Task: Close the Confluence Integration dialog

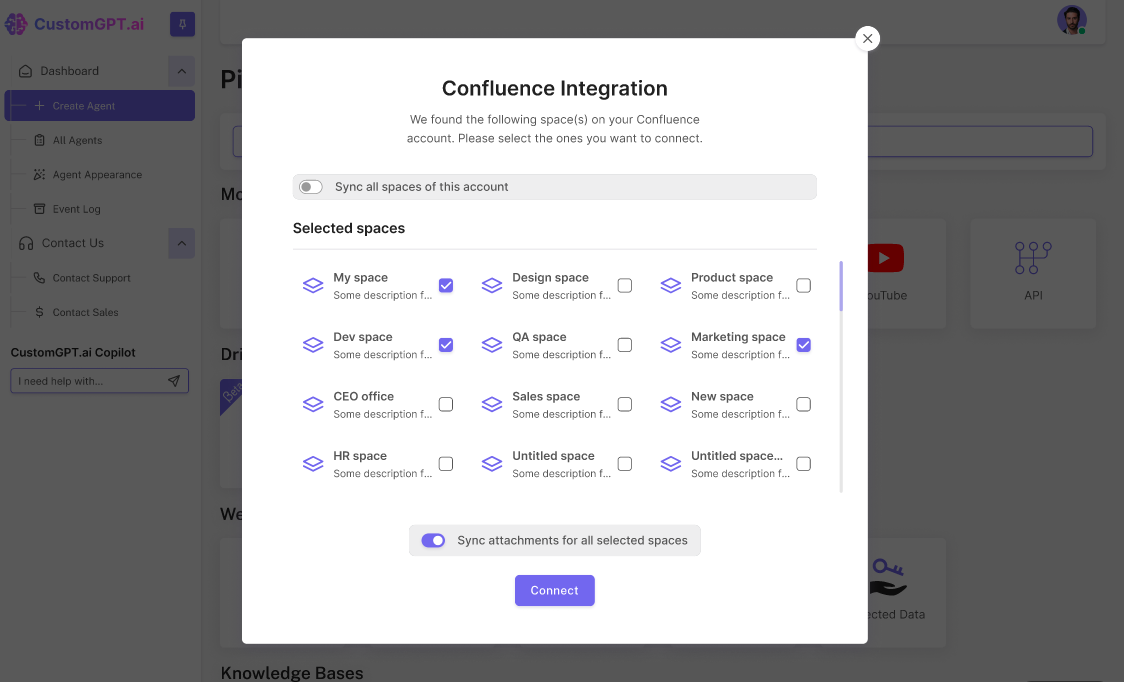Action: 867,38
